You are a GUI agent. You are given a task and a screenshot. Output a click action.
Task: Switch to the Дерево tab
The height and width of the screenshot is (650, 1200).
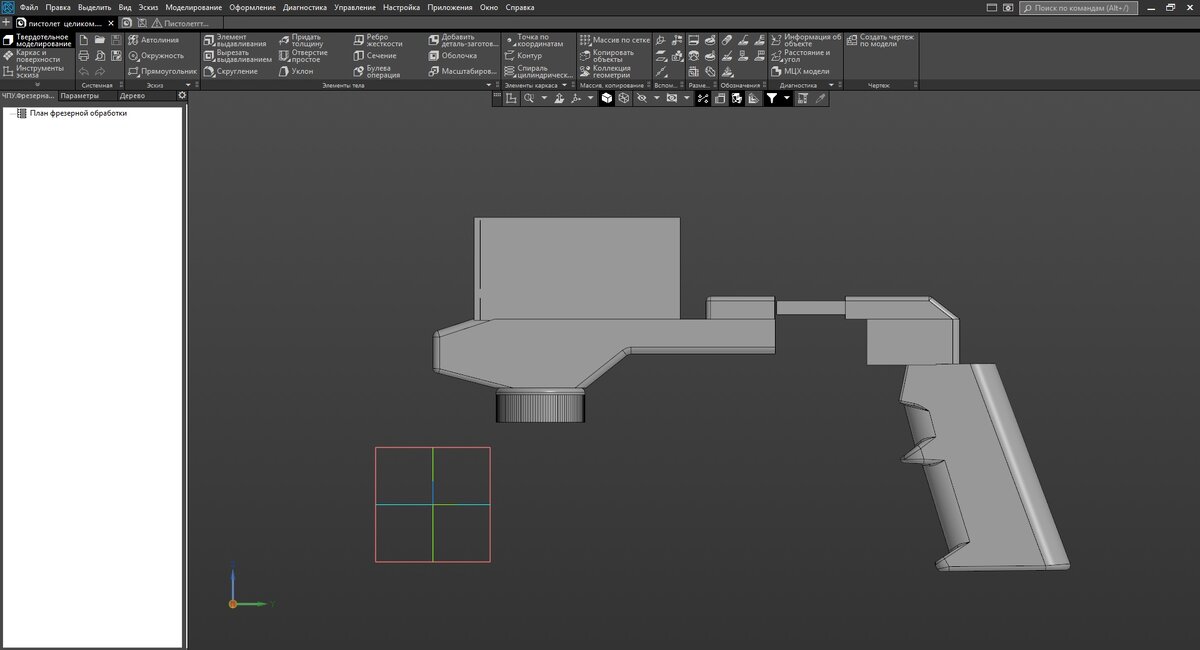(x=132, y=96)
